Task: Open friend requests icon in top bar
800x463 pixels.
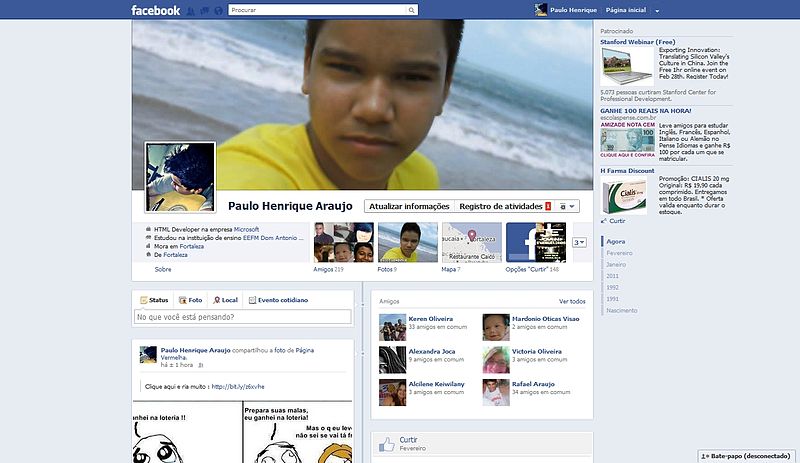Action: 192,10
